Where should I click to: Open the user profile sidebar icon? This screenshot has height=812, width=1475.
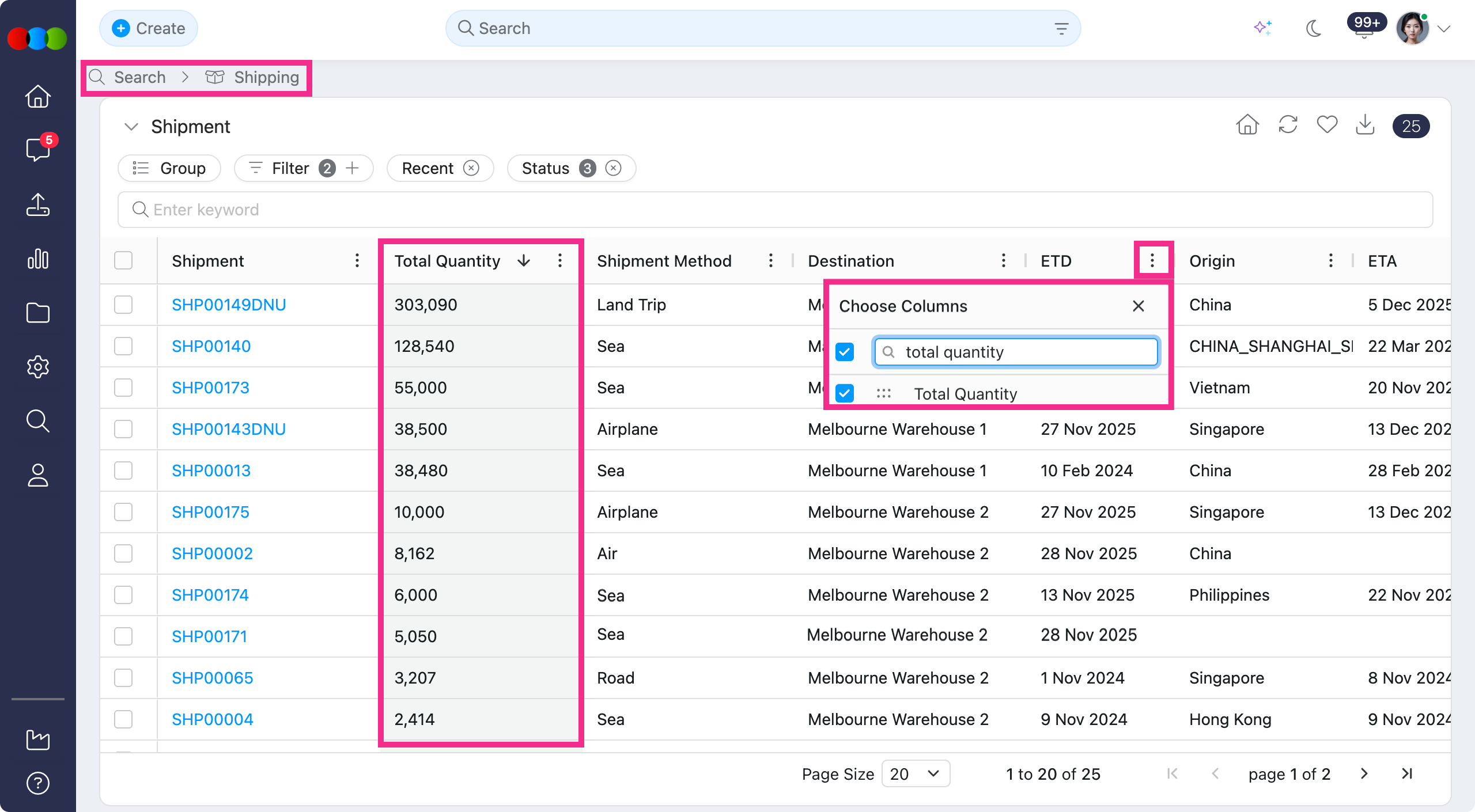(38, 475)
